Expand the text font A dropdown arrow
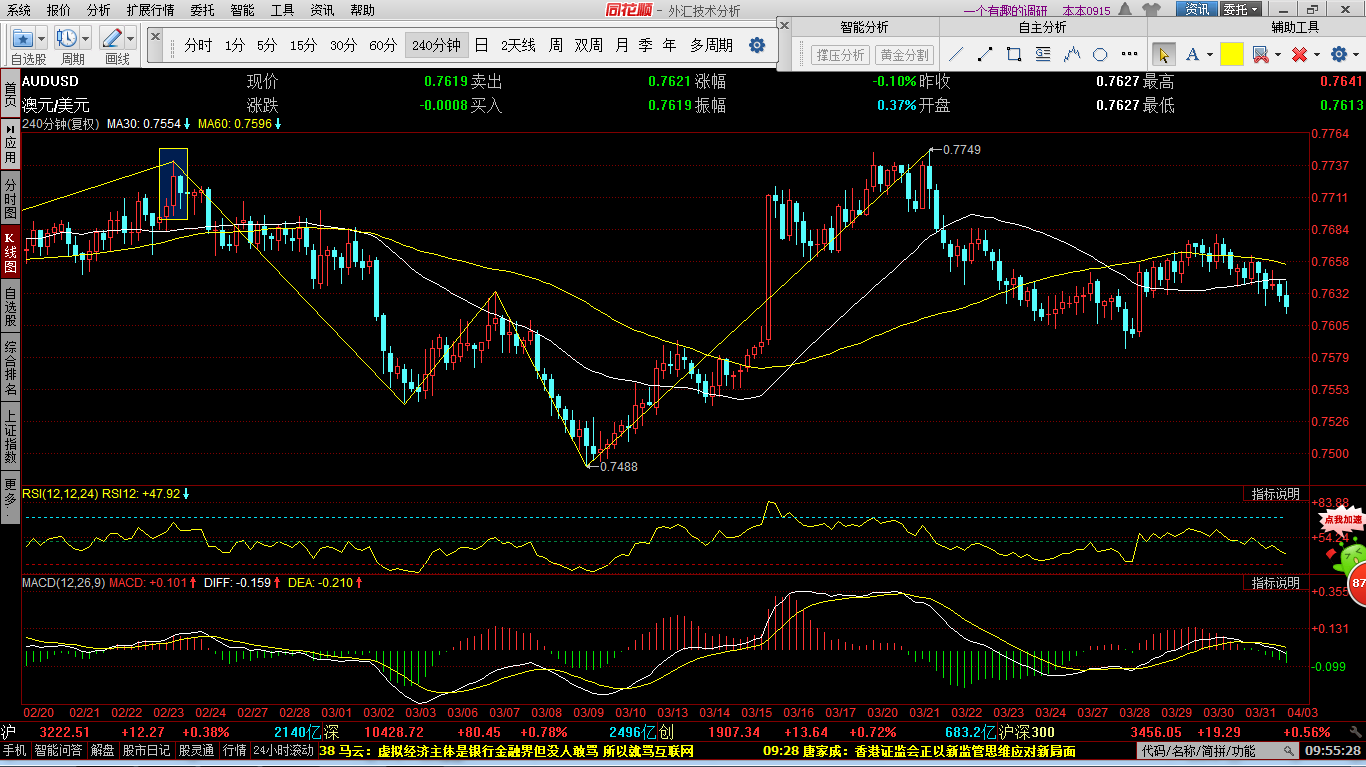This screenshot has width=1366, height=767. (x=1210, y=55)
